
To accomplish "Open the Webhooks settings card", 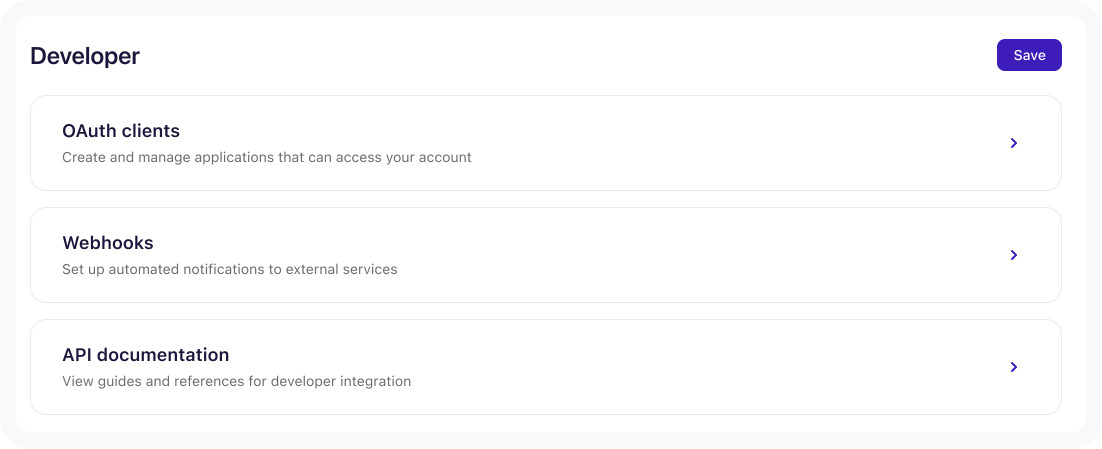I will coord(545,255).
